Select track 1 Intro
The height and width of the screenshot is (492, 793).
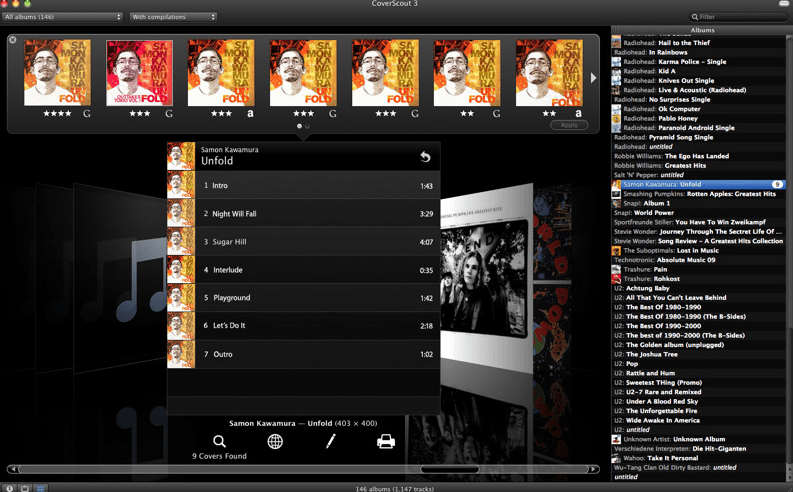pyautogui.click(x=303, y=186)
